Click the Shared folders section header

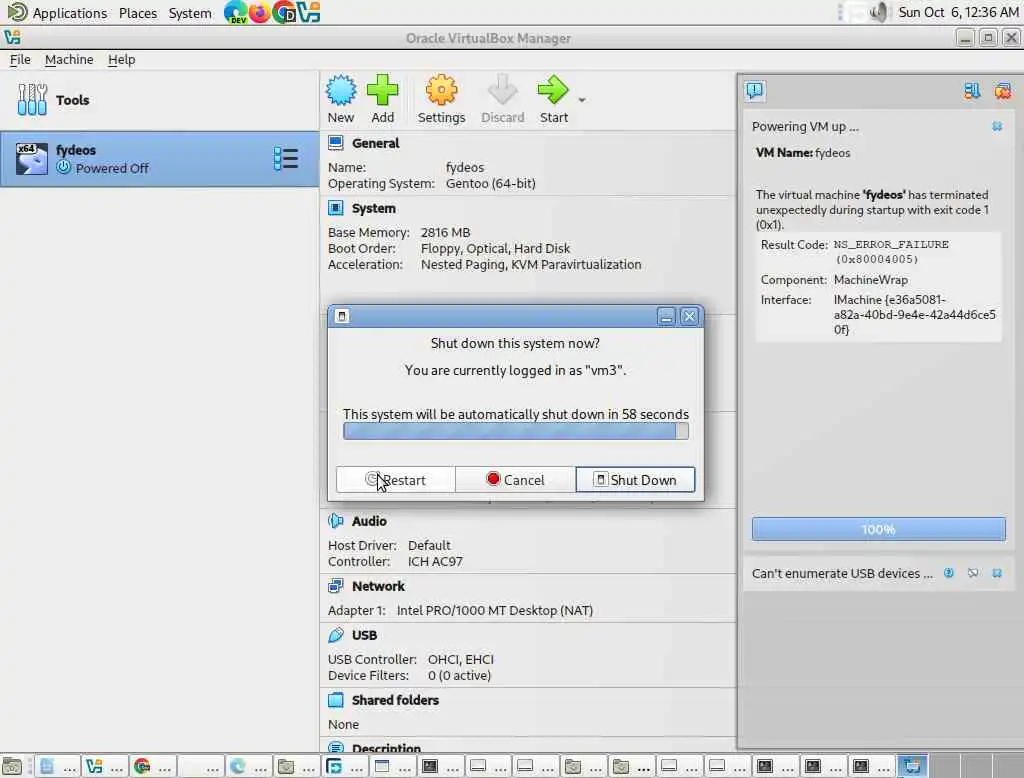[x=395, y=700]
